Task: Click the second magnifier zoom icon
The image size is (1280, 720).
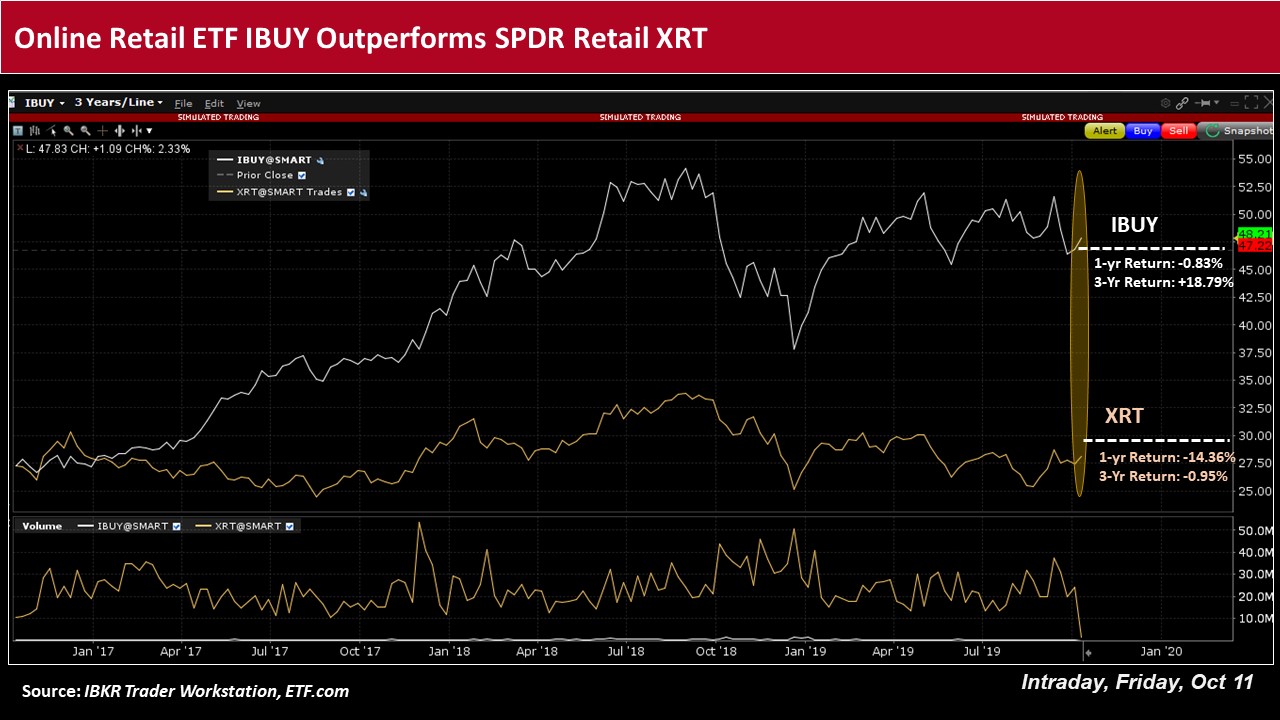Action: tap(85, 130)
